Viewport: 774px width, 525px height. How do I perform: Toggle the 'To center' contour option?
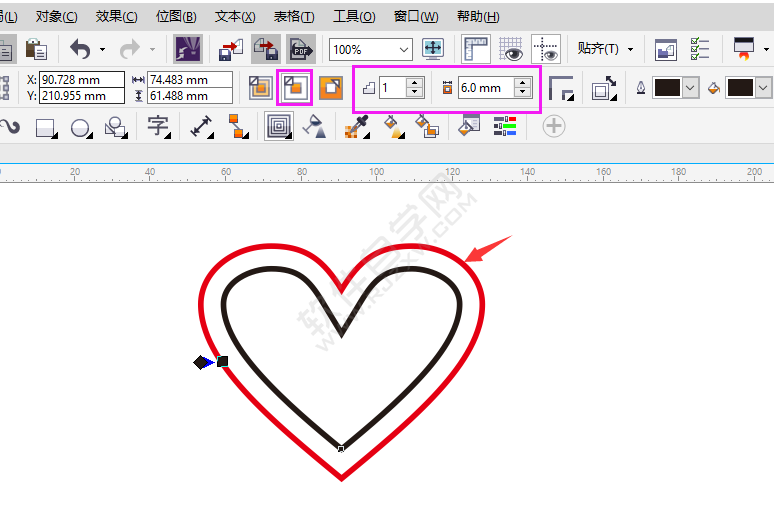click(261, 88)
